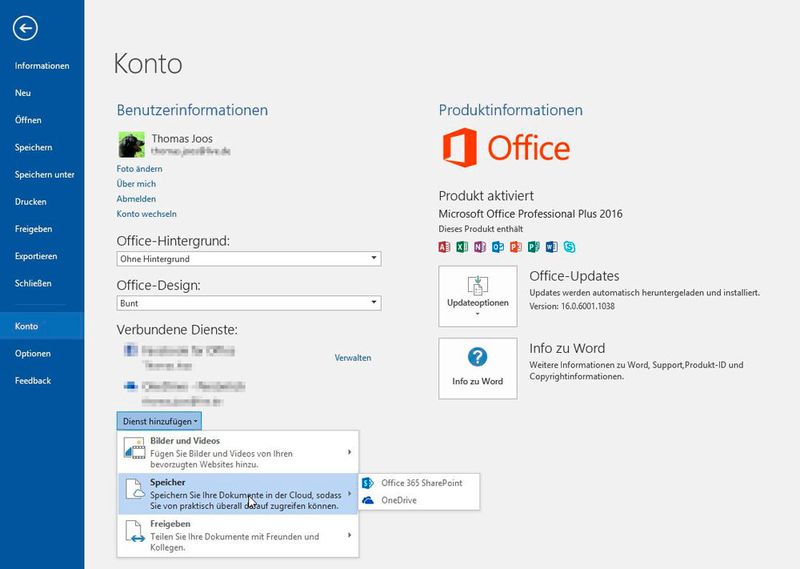The height and width of the screenshot is (569, 800).
Task: Click the Bilder und Videos menu title
Action: click(185, 440)
